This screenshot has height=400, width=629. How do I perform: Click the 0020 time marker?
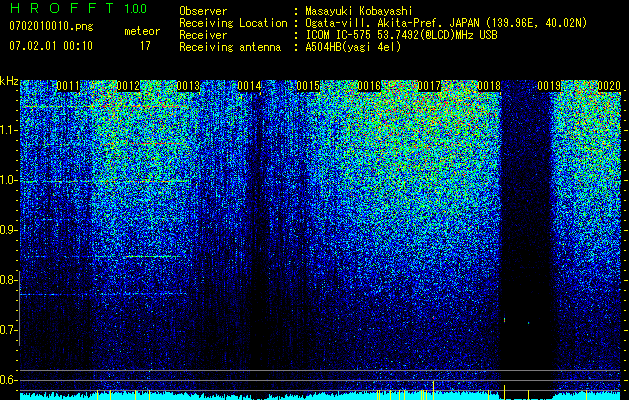(x=609, y=86)
